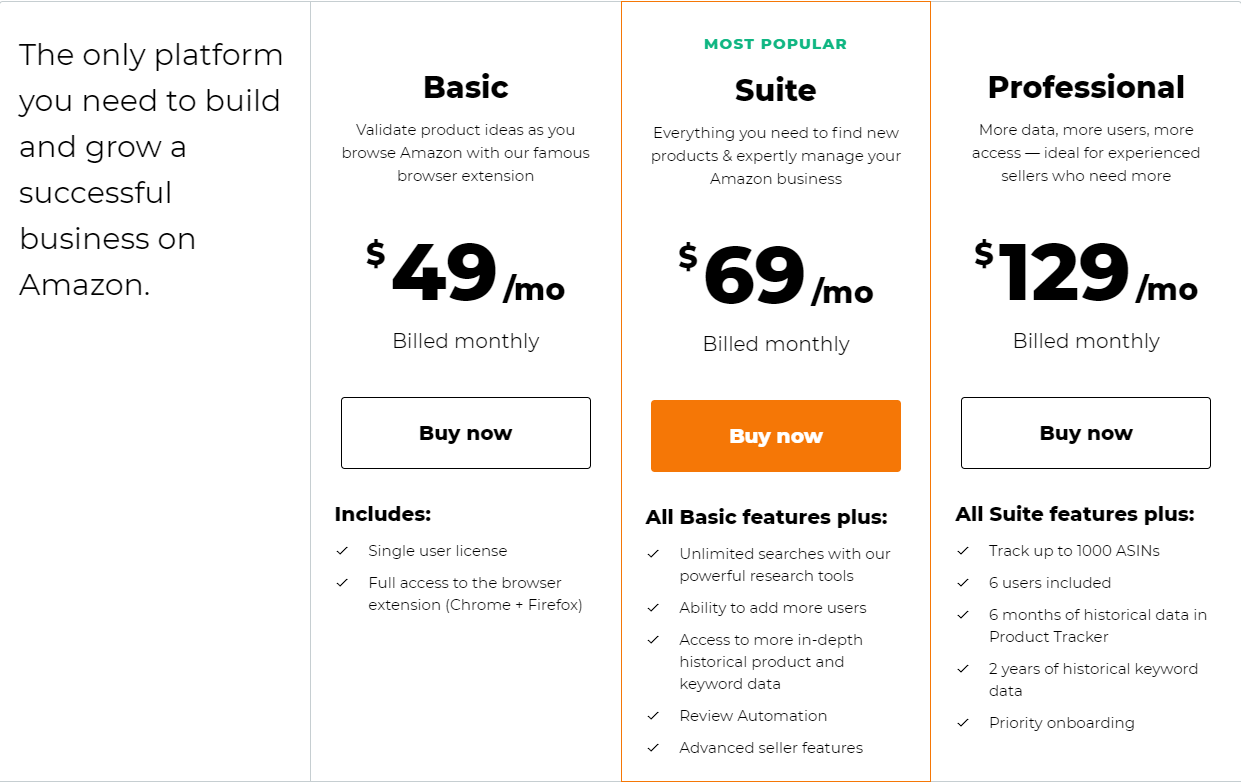The width and height of the screenshot is (1241, 782).
Task: Click the checkmark next to Review Automation
Action: (653, 716)
